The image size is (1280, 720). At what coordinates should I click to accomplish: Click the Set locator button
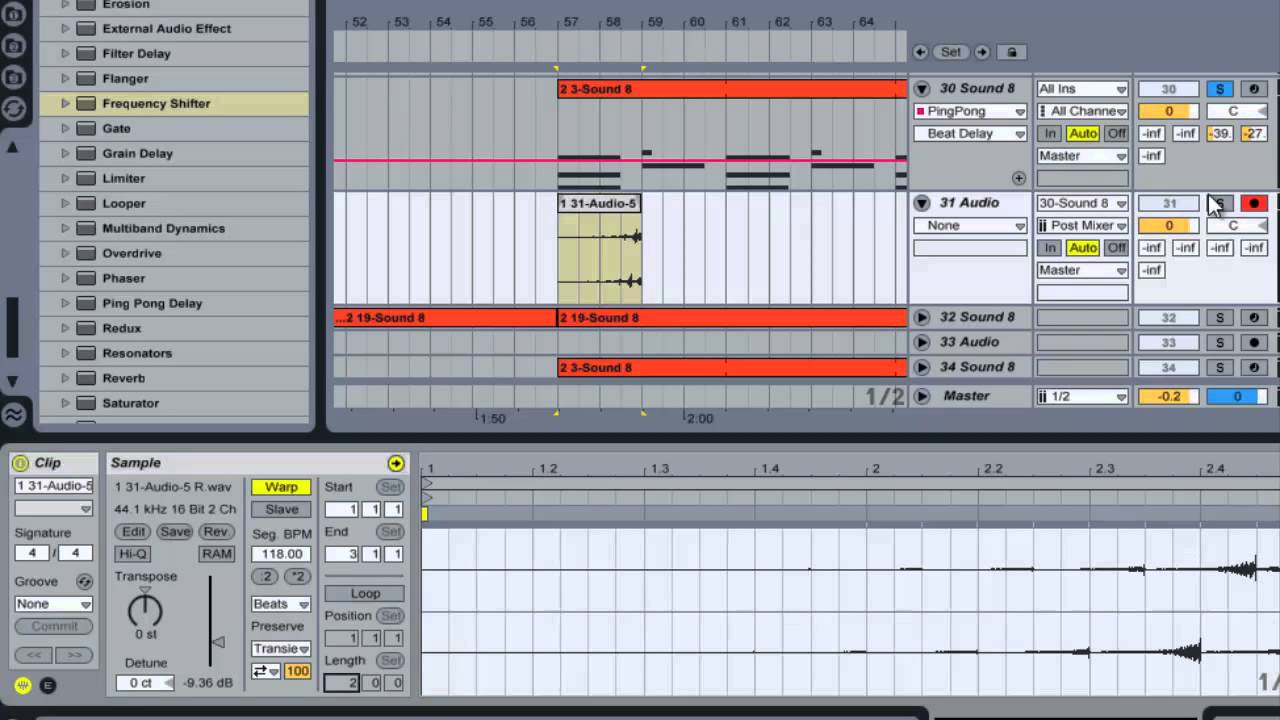click(951, 52)
